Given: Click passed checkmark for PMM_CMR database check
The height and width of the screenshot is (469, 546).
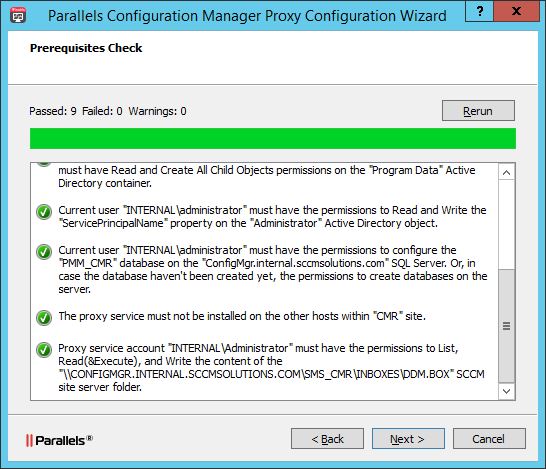Looking at the screenshot, I should coord(44,252).
